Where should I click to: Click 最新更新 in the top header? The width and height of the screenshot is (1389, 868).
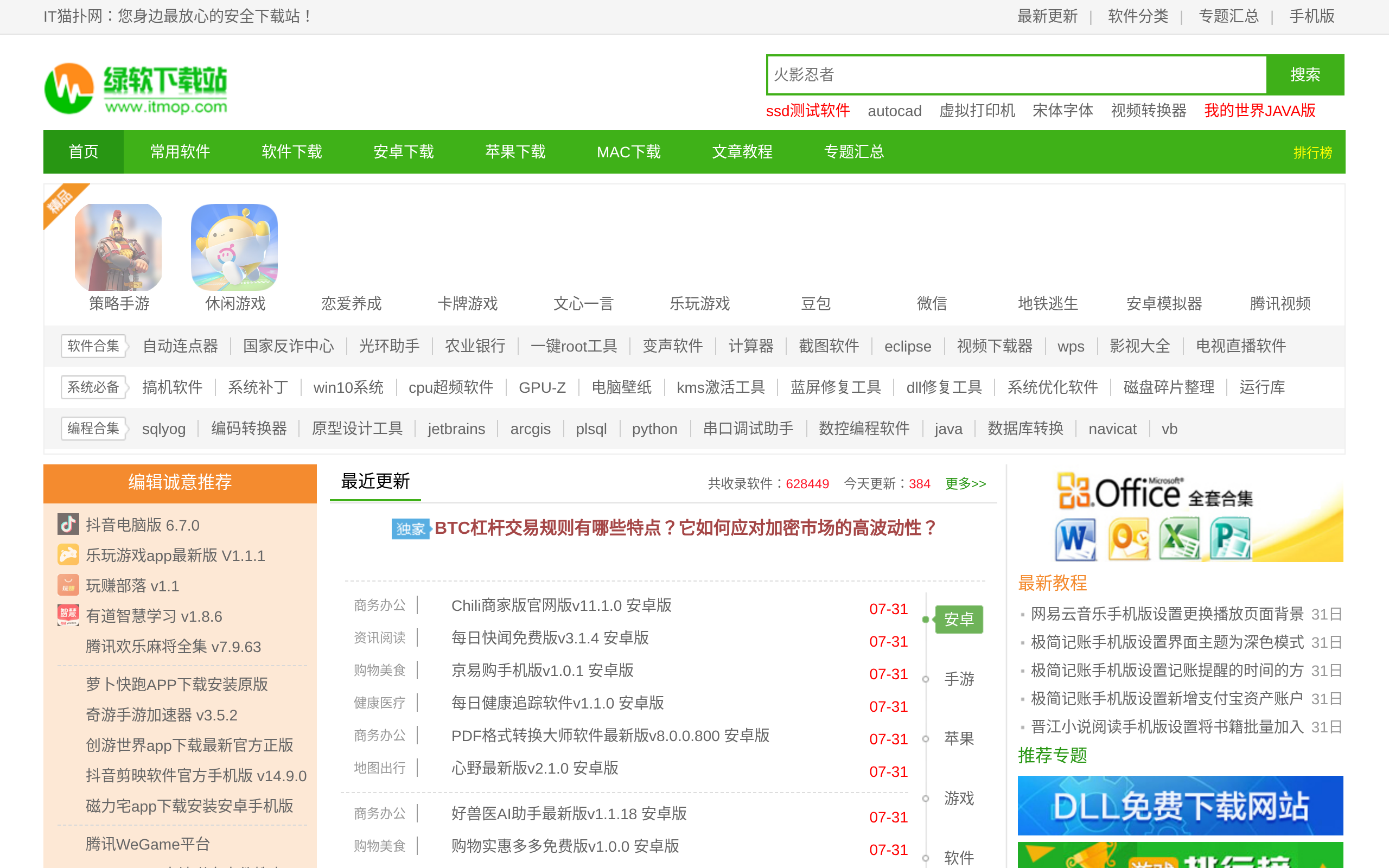1048,16
